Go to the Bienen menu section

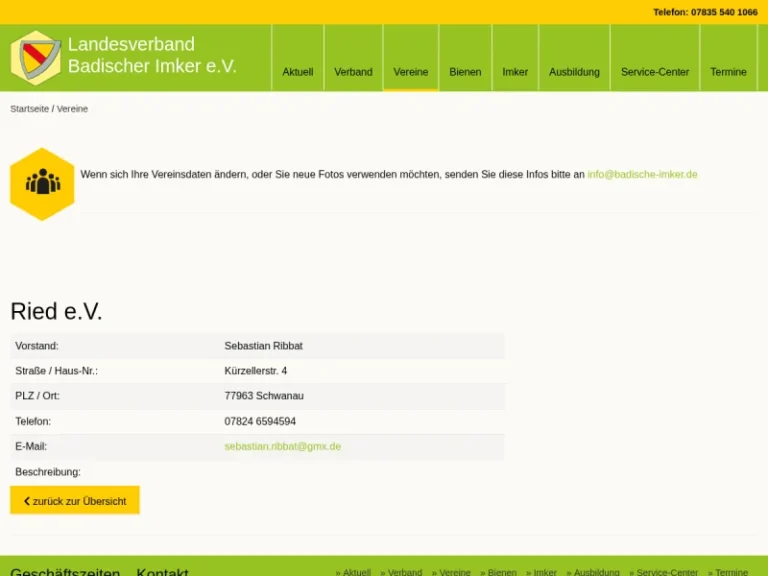[465, 72]
